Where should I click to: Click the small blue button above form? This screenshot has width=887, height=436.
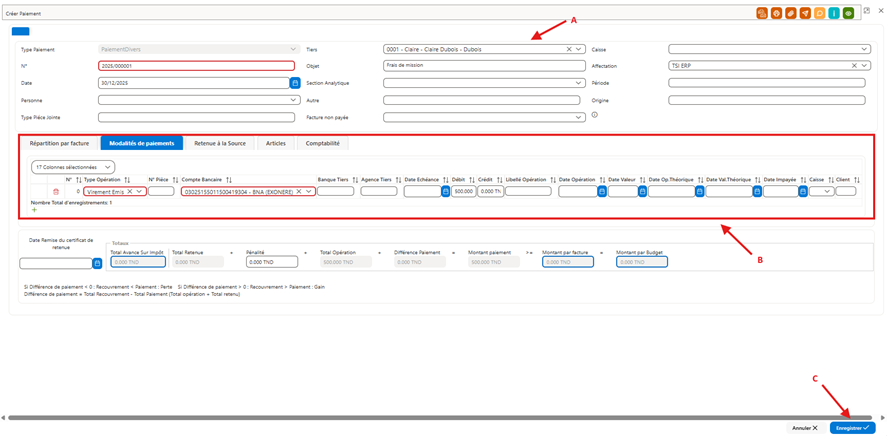pyautogui.click(x=20, y=32)
